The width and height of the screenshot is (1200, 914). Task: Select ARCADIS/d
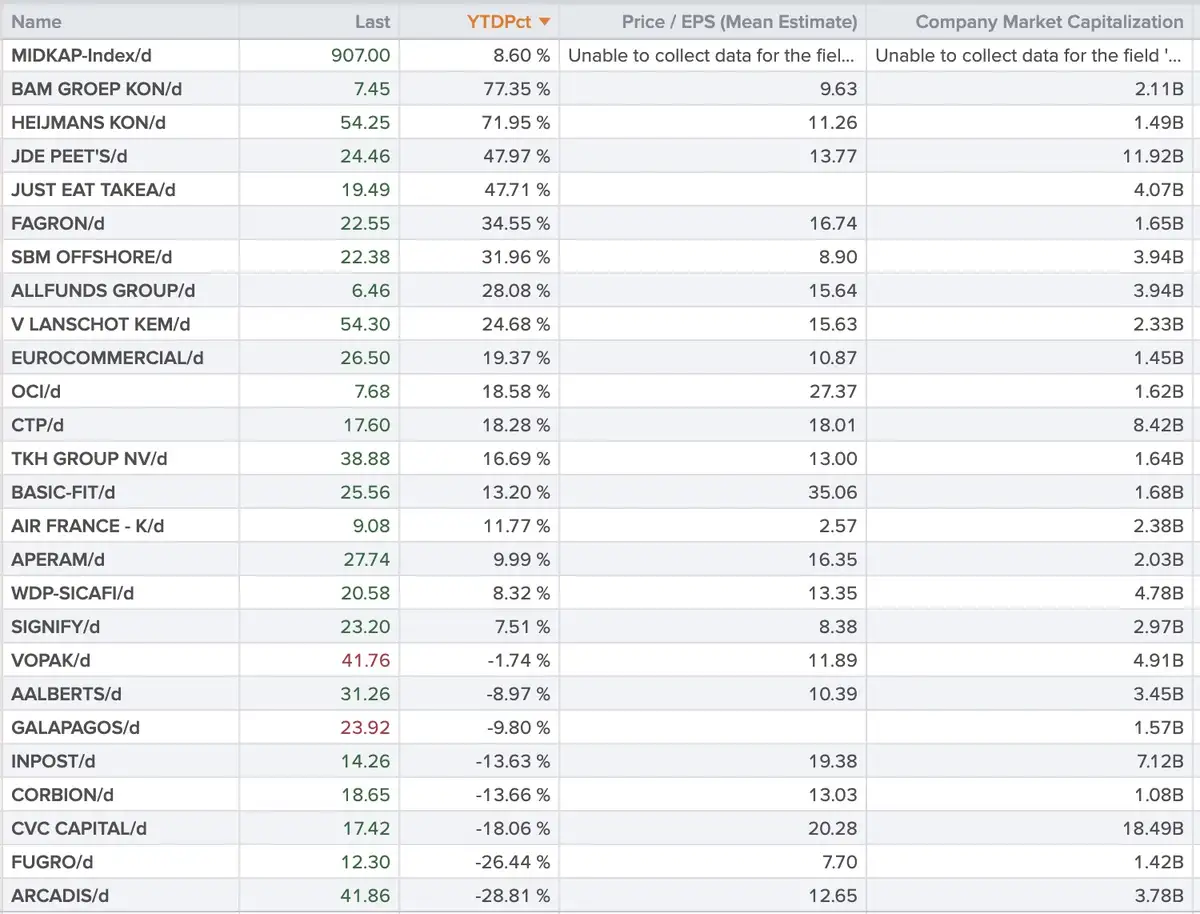tap(60, 895)
